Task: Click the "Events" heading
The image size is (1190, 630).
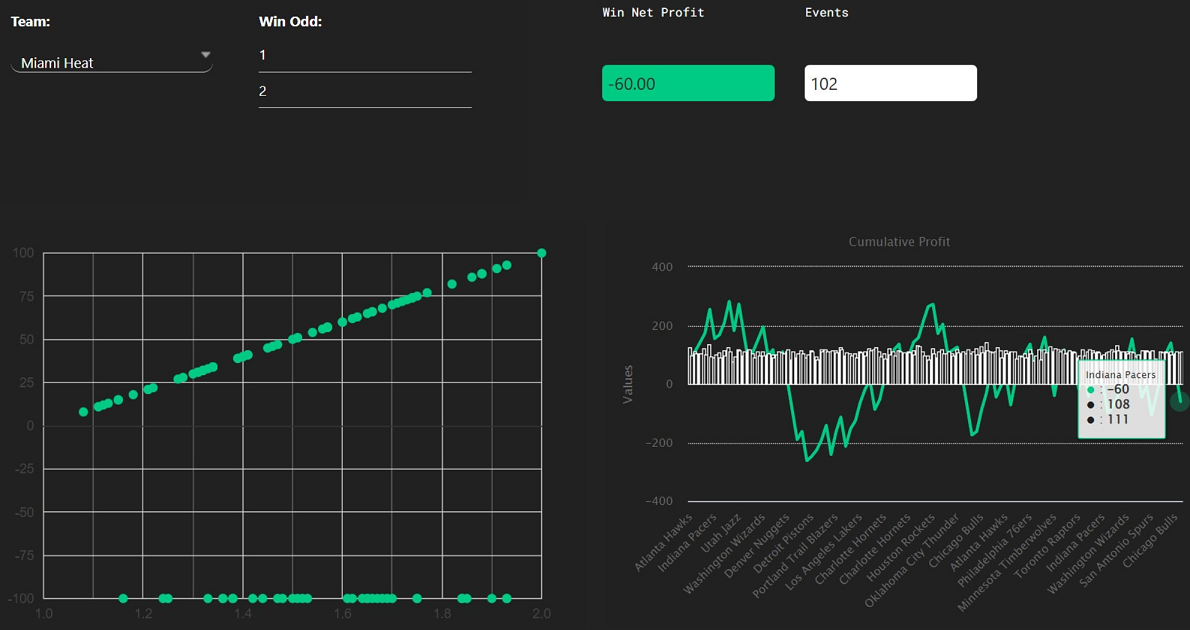Action: click(x=826, y=12)
